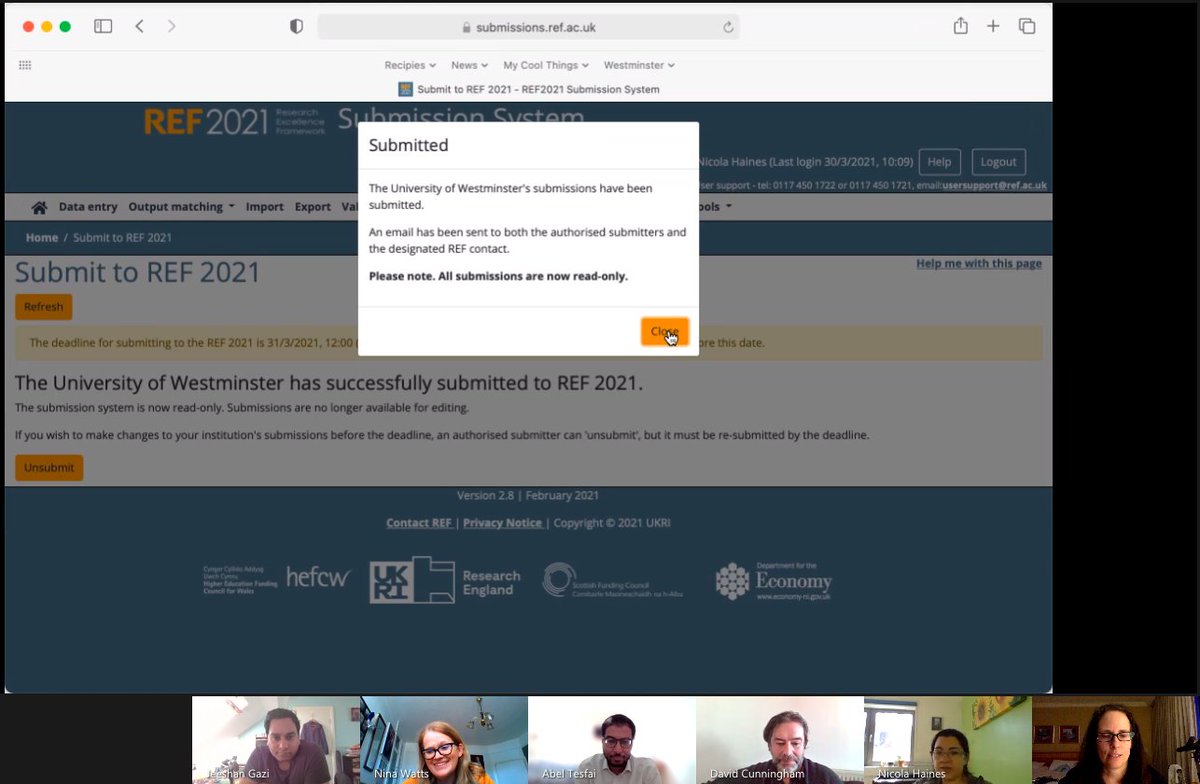Open the Output matching dropdown menu
The height and width of the screenshot is (784, 1200).
181,207
